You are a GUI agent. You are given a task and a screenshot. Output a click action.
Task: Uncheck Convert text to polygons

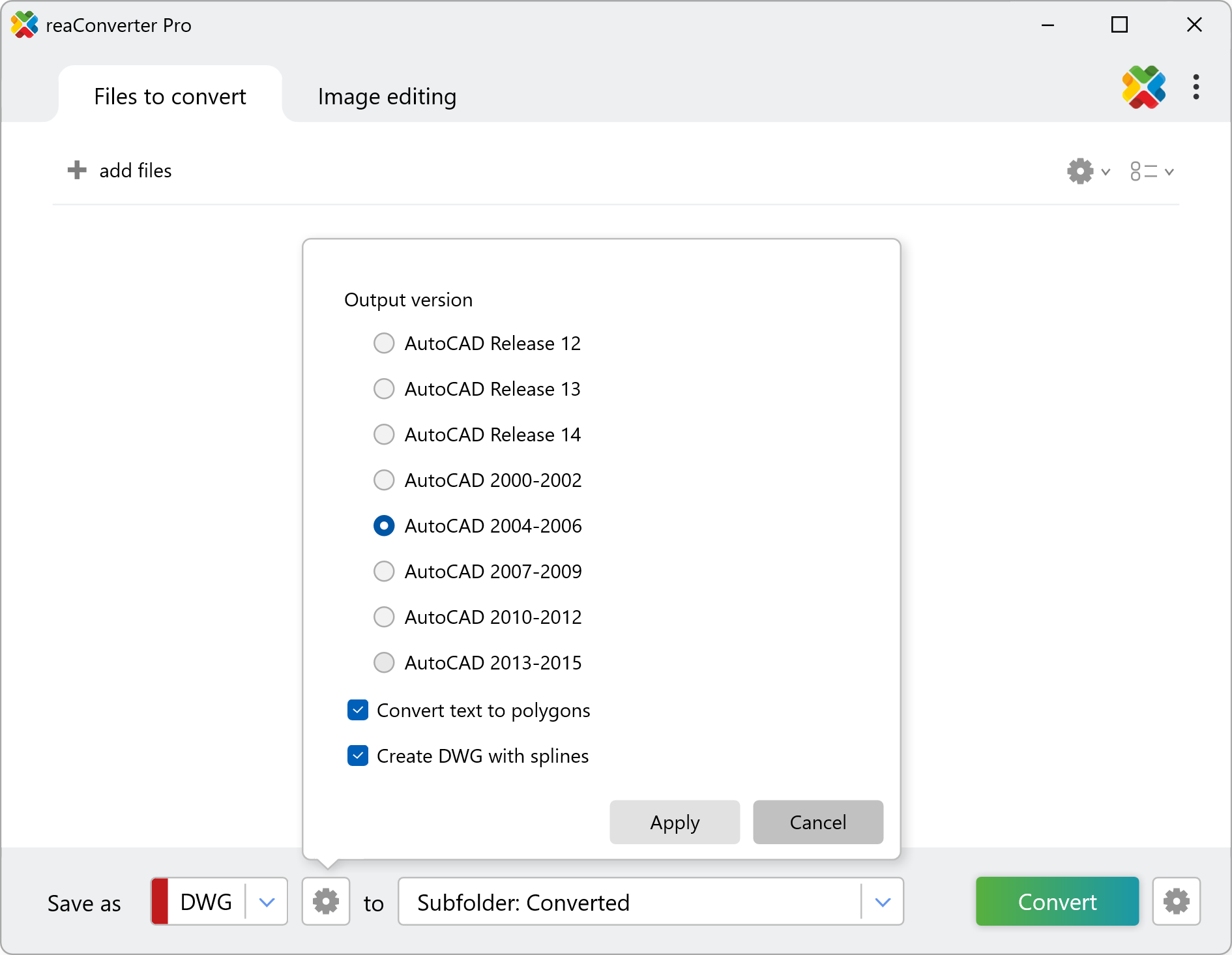pos(358,710)
